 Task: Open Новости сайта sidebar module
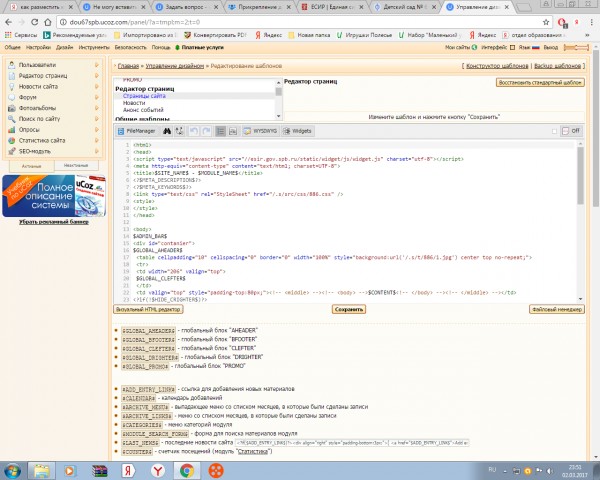coord(38,87)
